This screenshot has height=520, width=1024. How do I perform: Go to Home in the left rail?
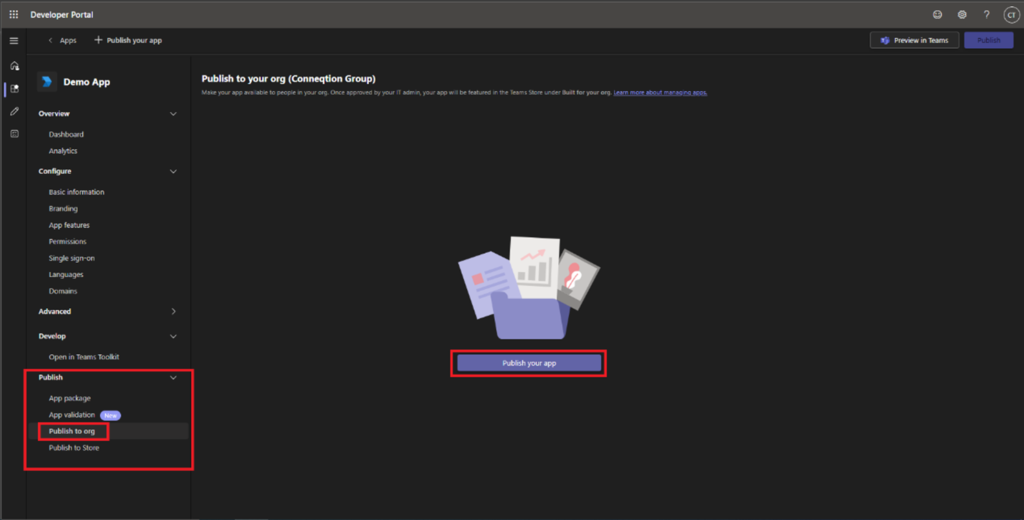point(14,65)
